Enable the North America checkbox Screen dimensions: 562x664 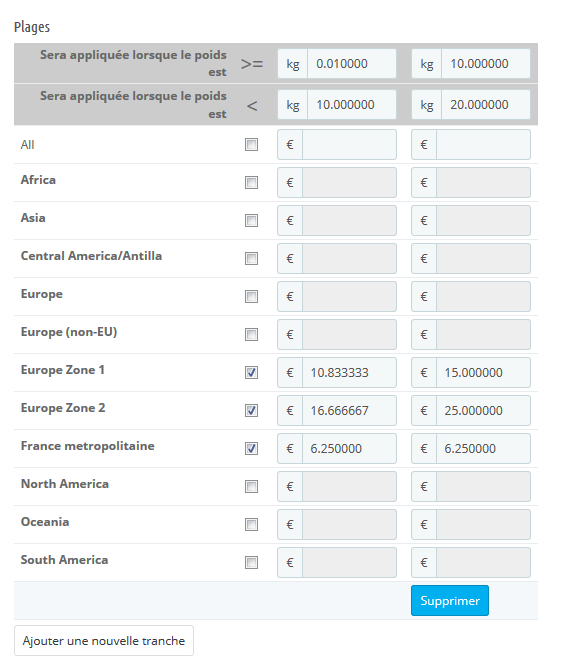click(x=252, y=487)
